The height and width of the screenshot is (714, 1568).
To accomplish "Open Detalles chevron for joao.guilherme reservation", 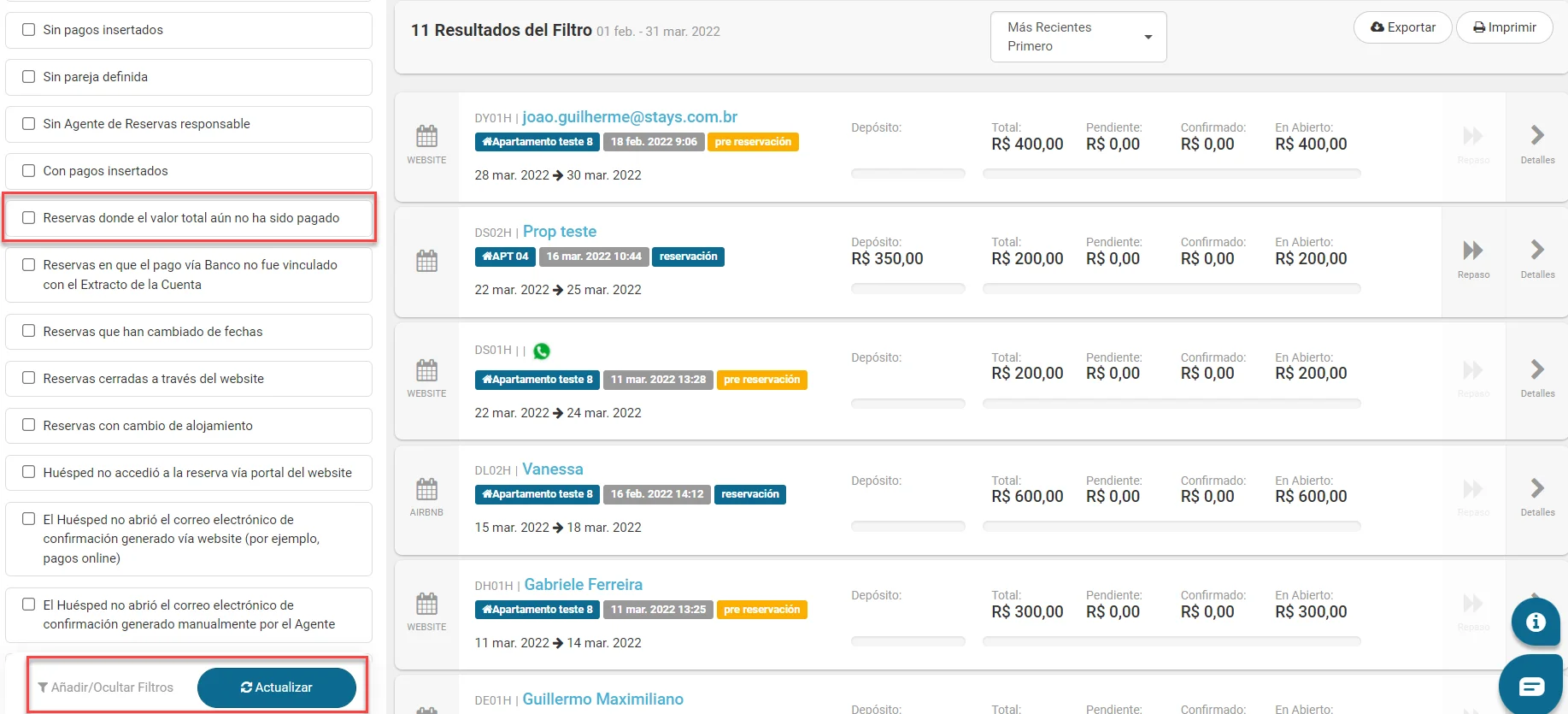I will point(1537,135).
